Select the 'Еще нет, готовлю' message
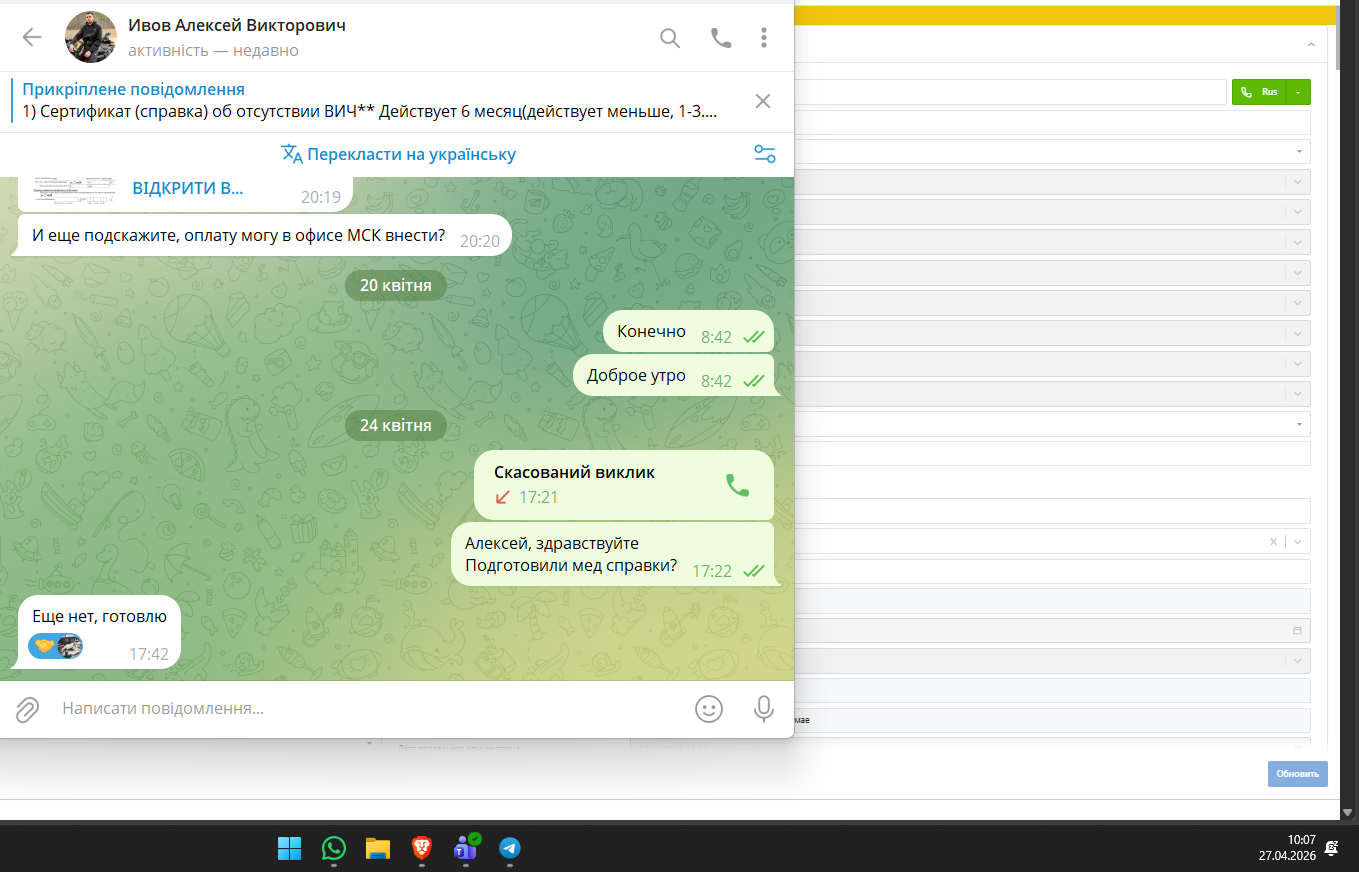 point(99,632)
